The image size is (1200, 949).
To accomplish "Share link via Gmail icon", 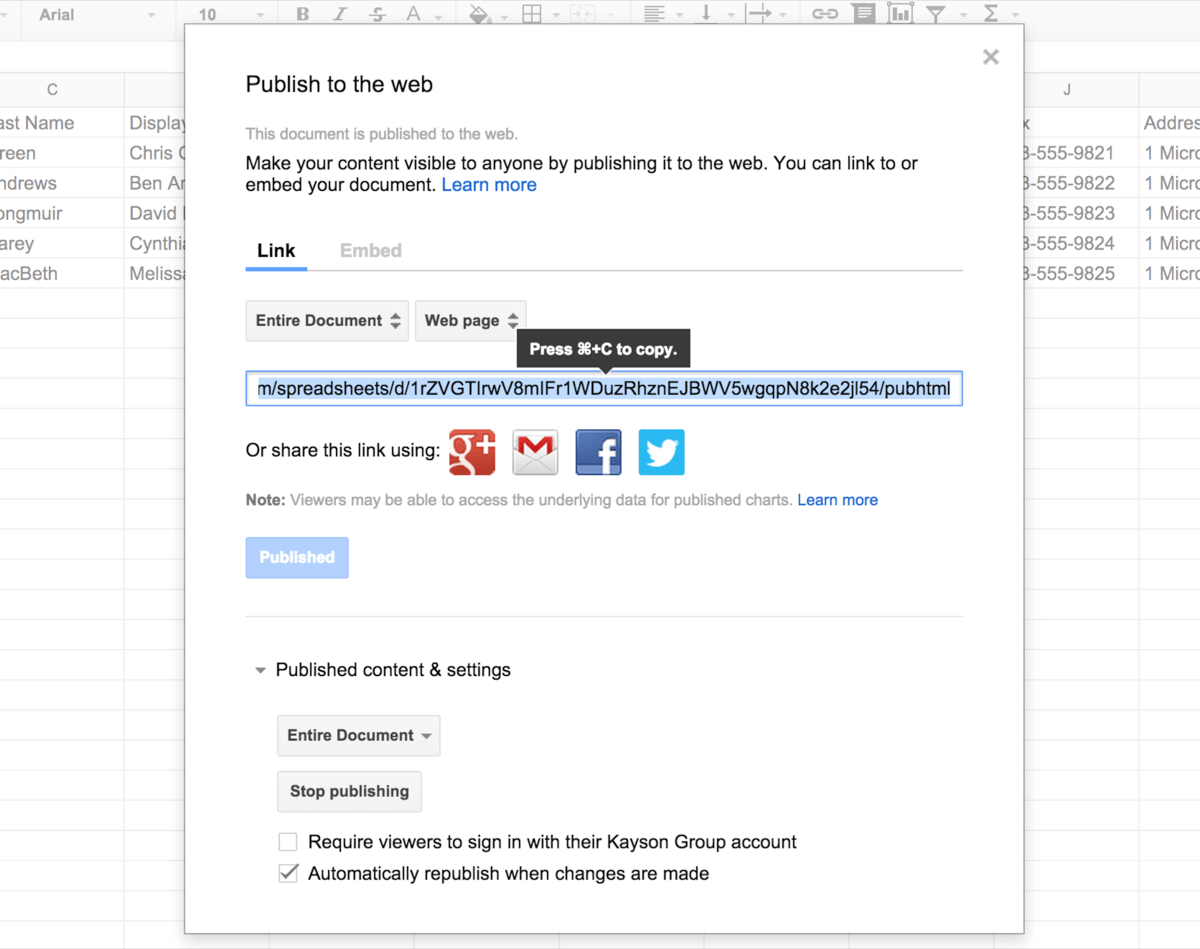I will pyautogui.click(x=535, y=452).
